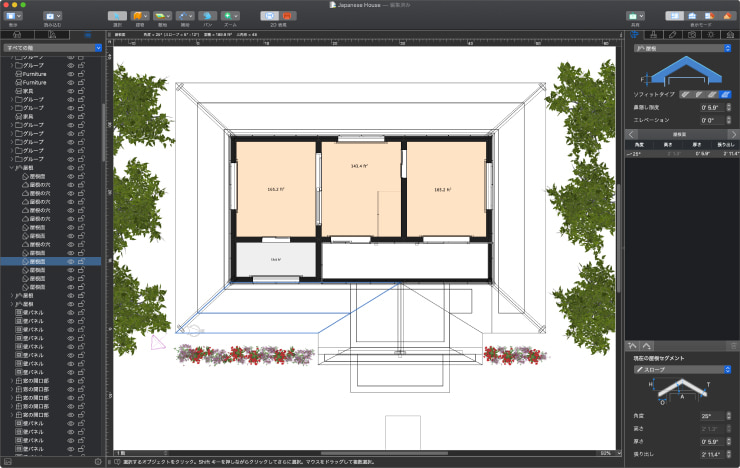Activate the パン pan tool
This screenshot has width=740, height=468.
point(208,16)
